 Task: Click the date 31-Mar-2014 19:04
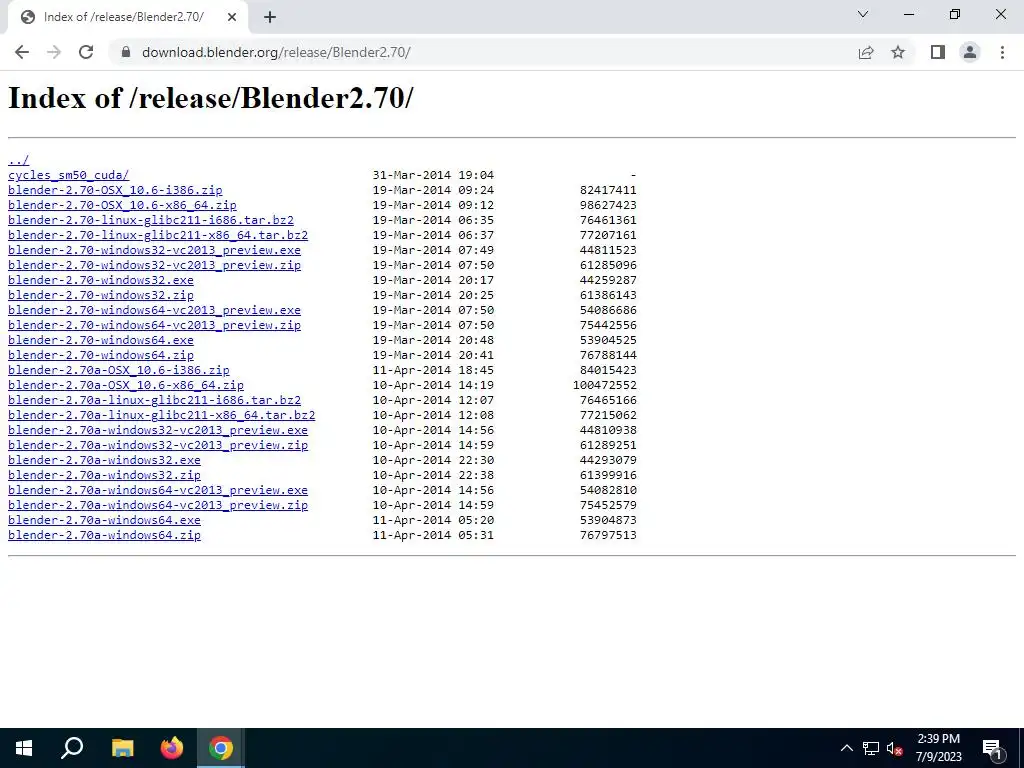(x=433, y=175)
